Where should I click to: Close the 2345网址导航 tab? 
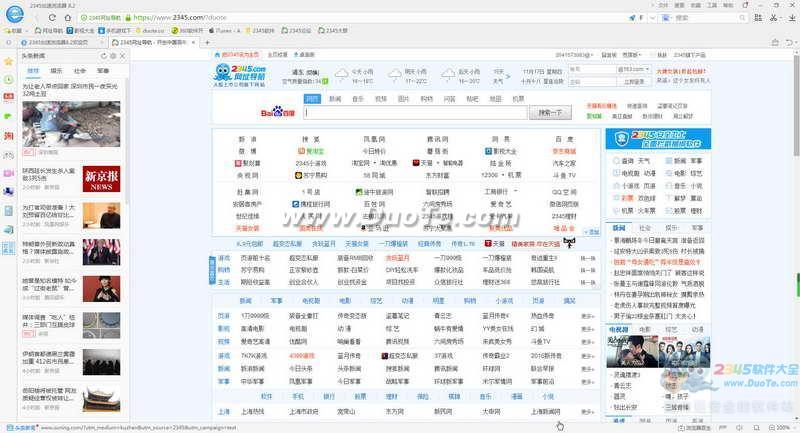pyautogui.click(x=193, y=42)
